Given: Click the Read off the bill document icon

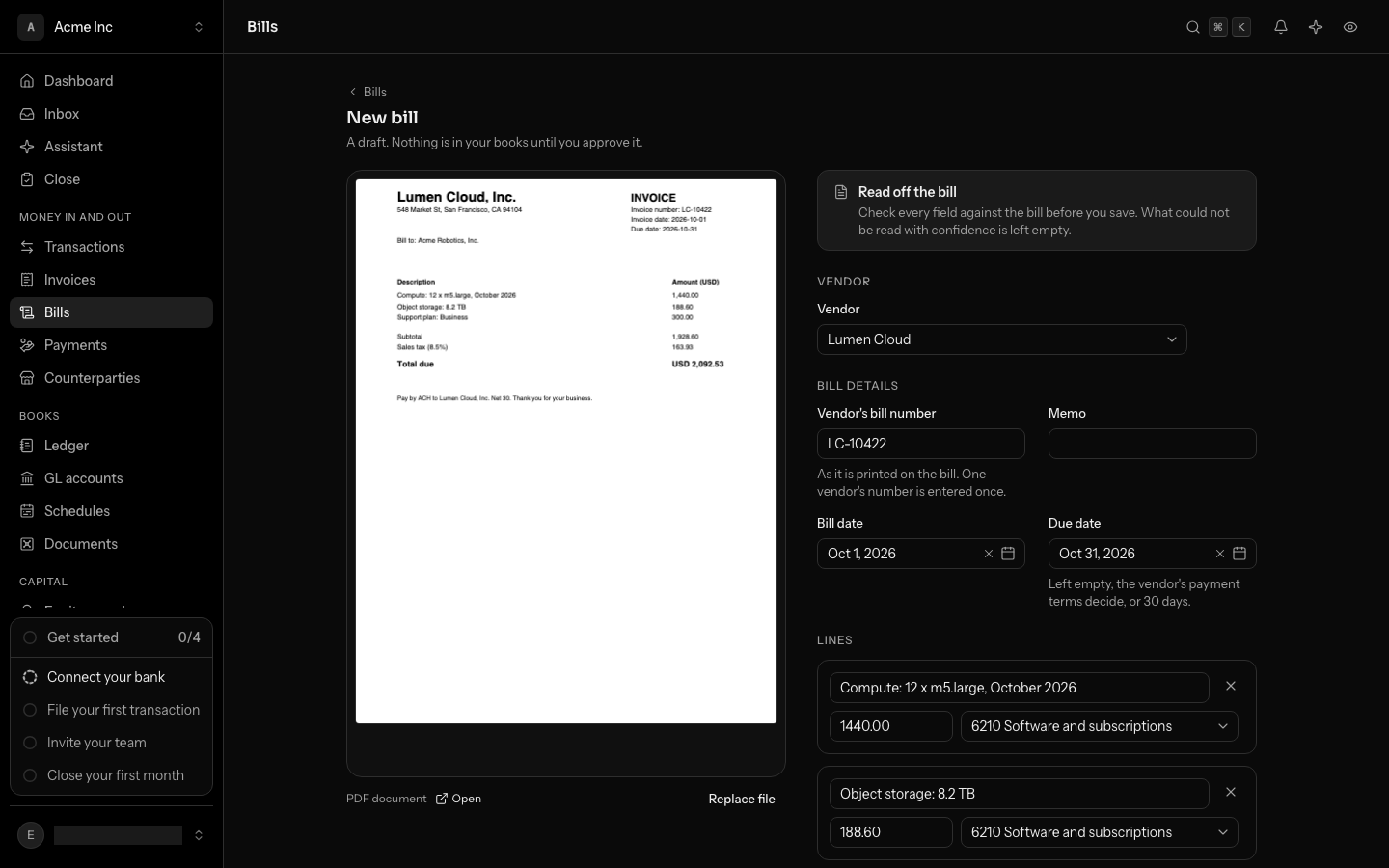Looking at the screenshot, I should [x=841, y=192].
